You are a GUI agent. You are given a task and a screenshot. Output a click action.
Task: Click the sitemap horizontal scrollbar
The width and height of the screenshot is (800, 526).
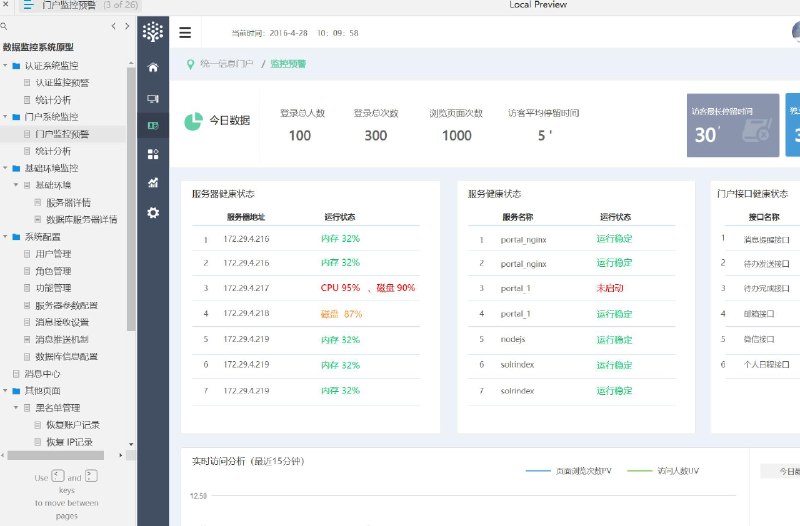tap(56, 455)
